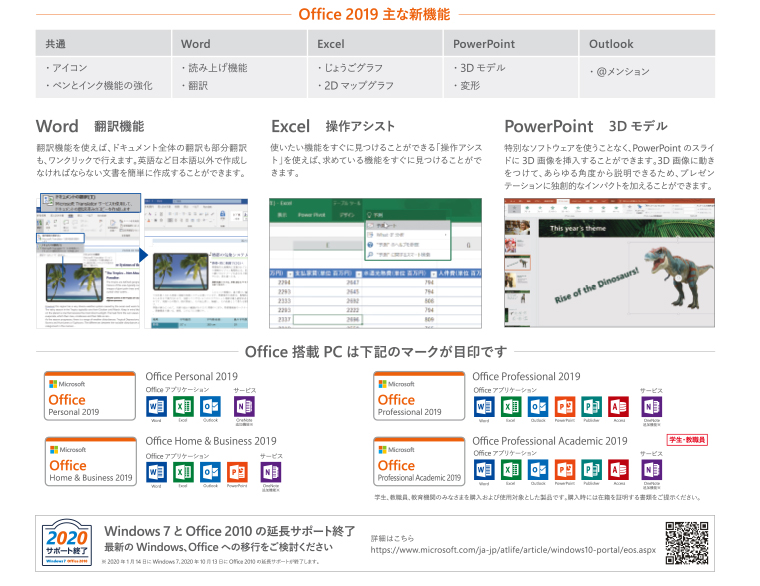Screen dimensions: 760x586
Task: Click the 変形 entry under PowerPoint
Action: coord(467,86)
